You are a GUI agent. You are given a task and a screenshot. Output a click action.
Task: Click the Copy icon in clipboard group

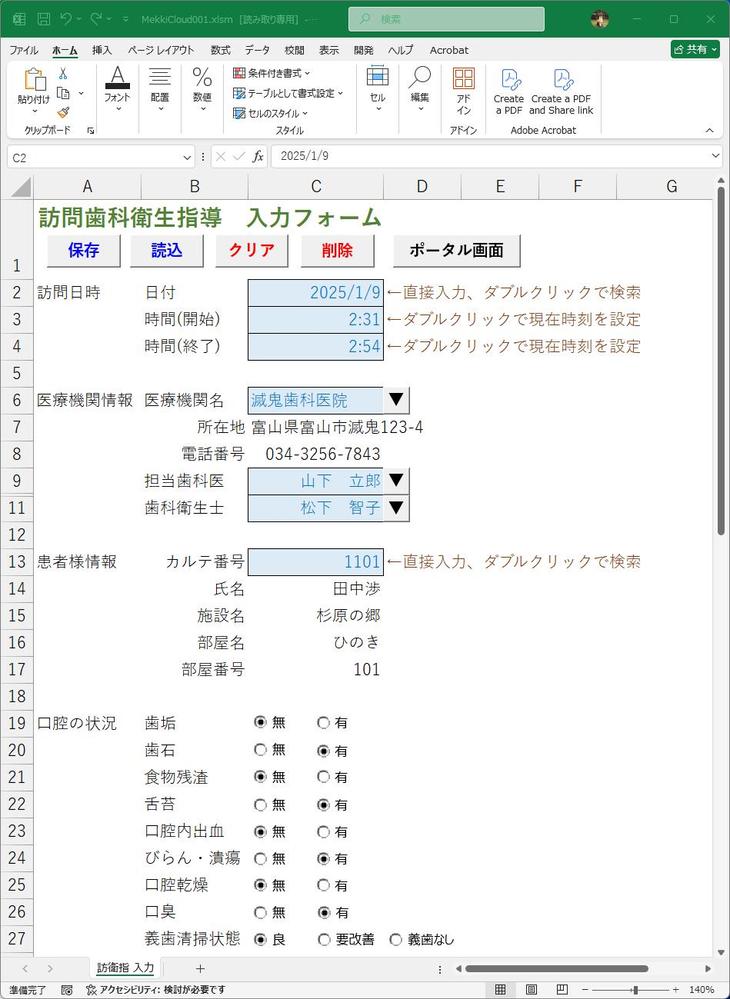pos(63,94)
